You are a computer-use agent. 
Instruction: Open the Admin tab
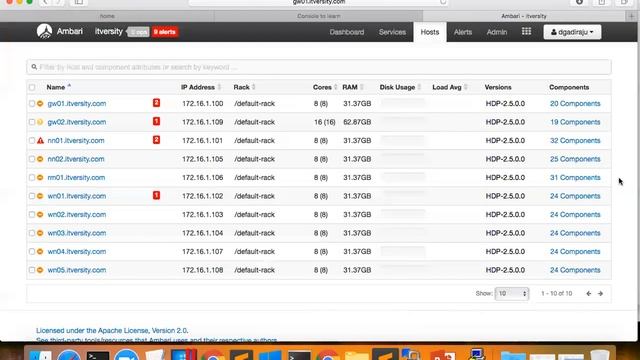click(497, 32)
